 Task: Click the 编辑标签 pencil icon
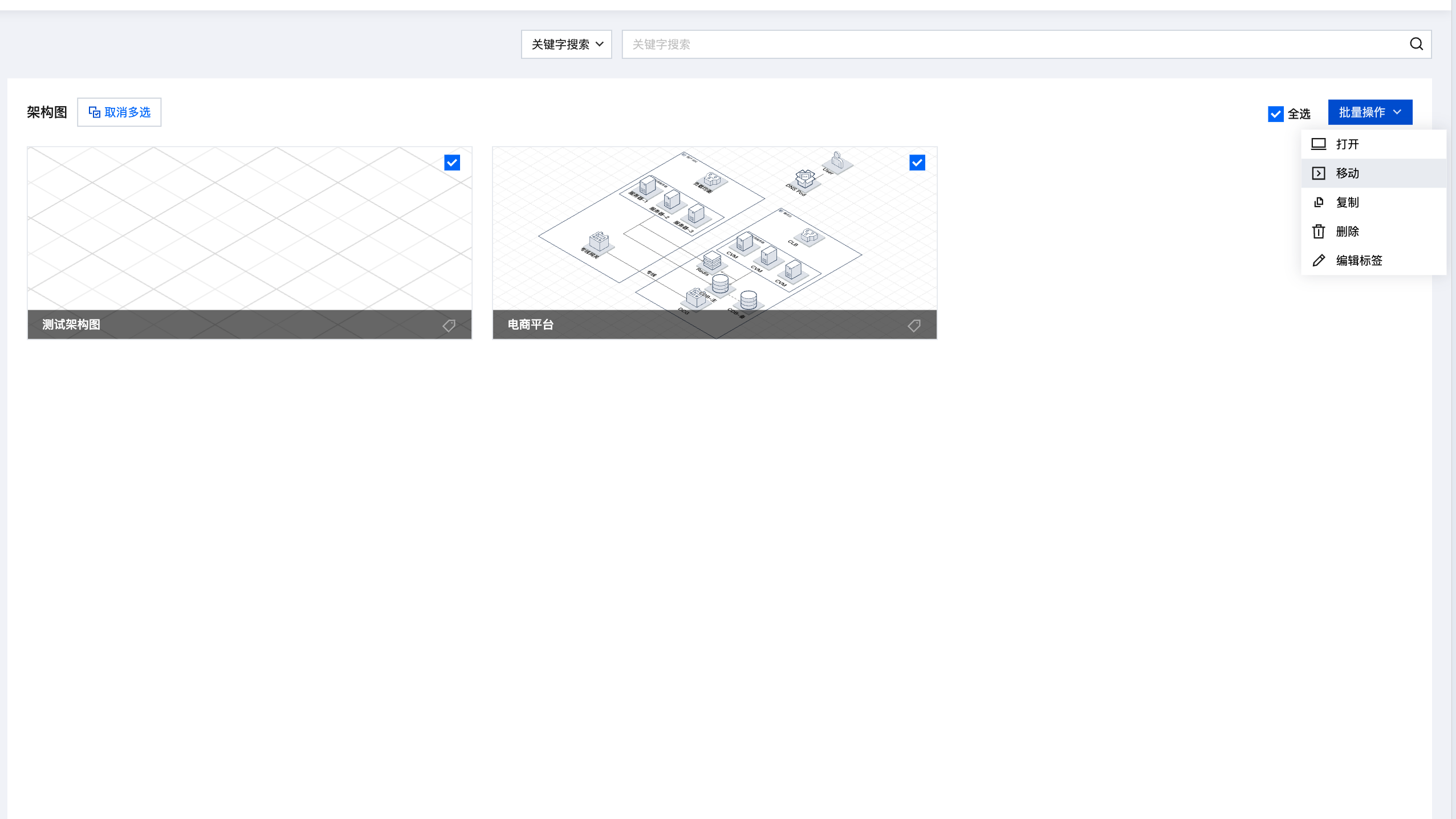click(1318, 261)
